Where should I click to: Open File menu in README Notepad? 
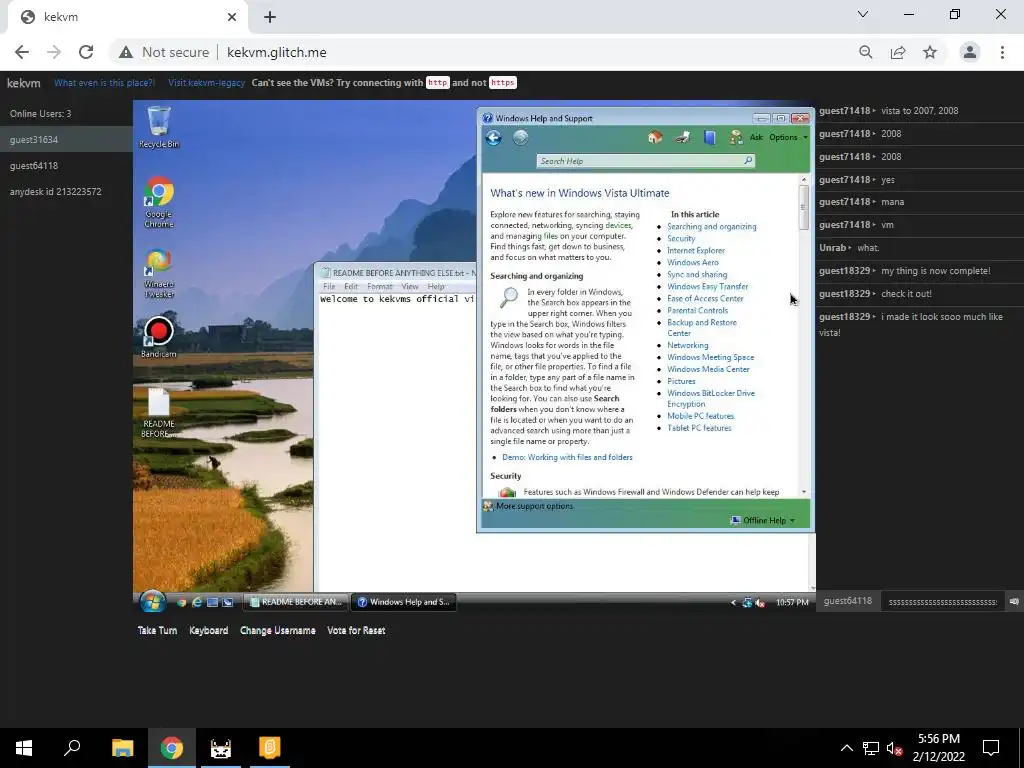[329, 287]
